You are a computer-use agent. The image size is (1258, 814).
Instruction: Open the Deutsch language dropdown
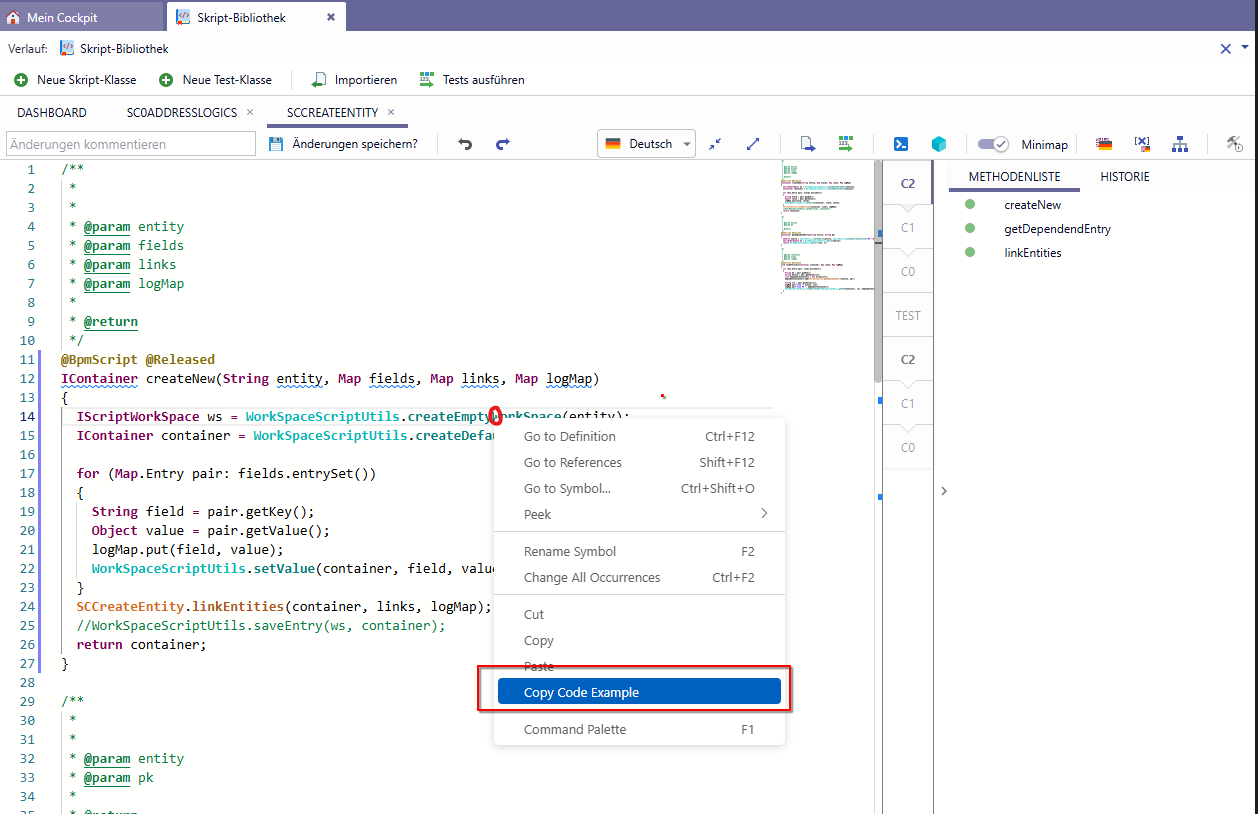tap(647, 144)
